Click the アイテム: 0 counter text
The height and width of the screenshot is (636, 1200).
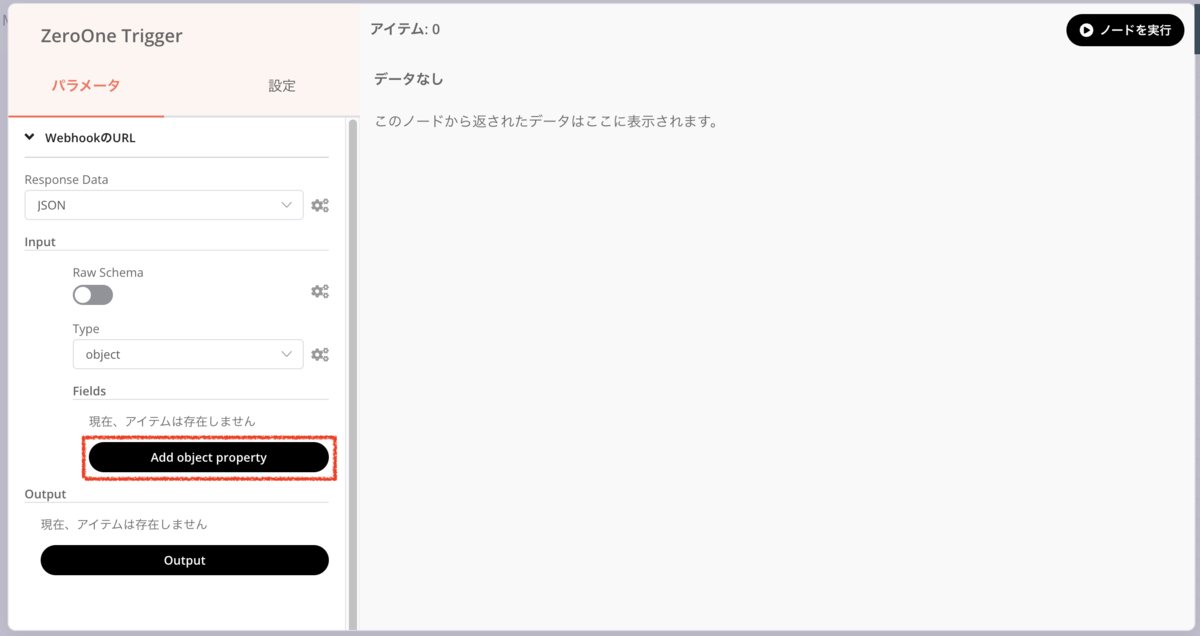click(405, 29)
